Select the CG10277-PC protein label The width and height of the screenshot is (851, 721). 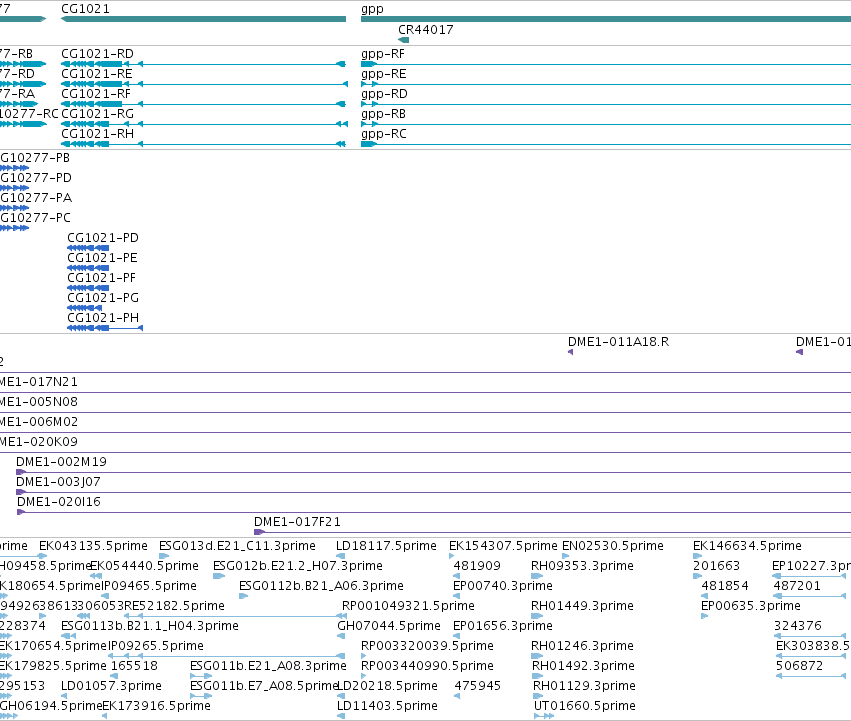pyautogui.click(x=35, y=218)
